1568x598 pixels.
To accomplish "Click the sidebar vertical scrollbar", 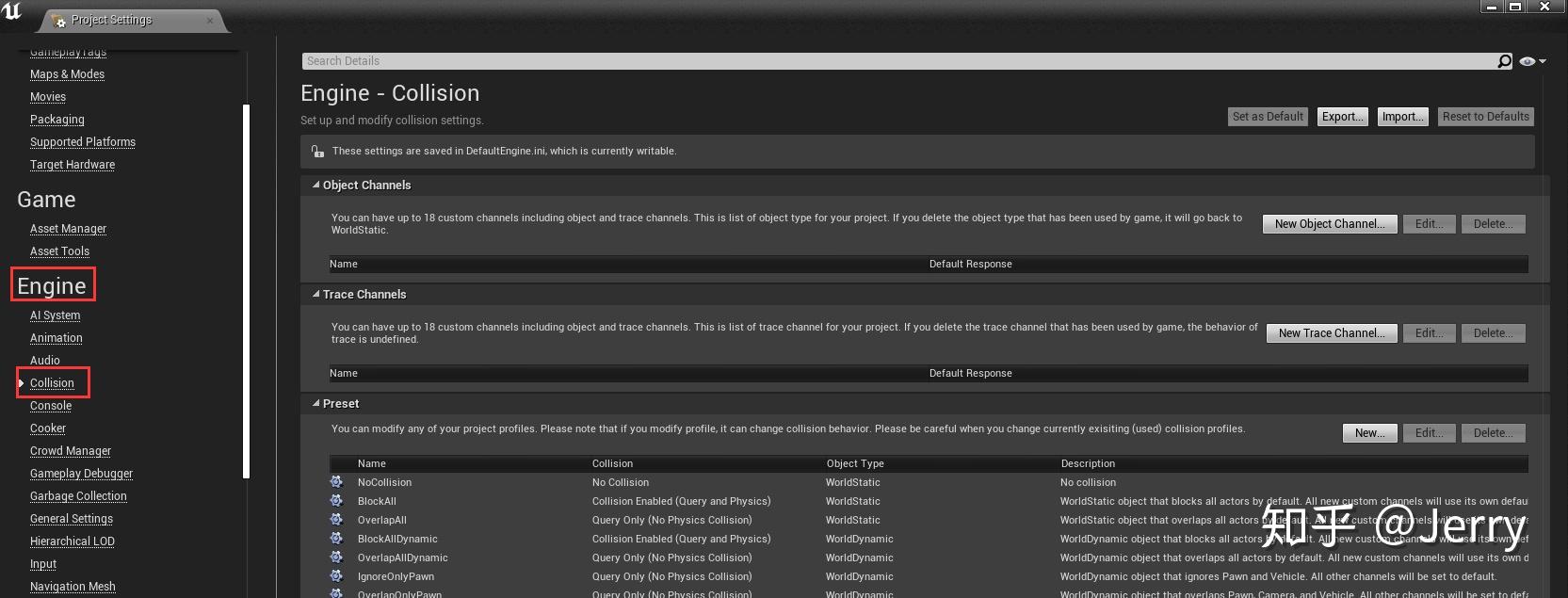I will tap(247, 291).
